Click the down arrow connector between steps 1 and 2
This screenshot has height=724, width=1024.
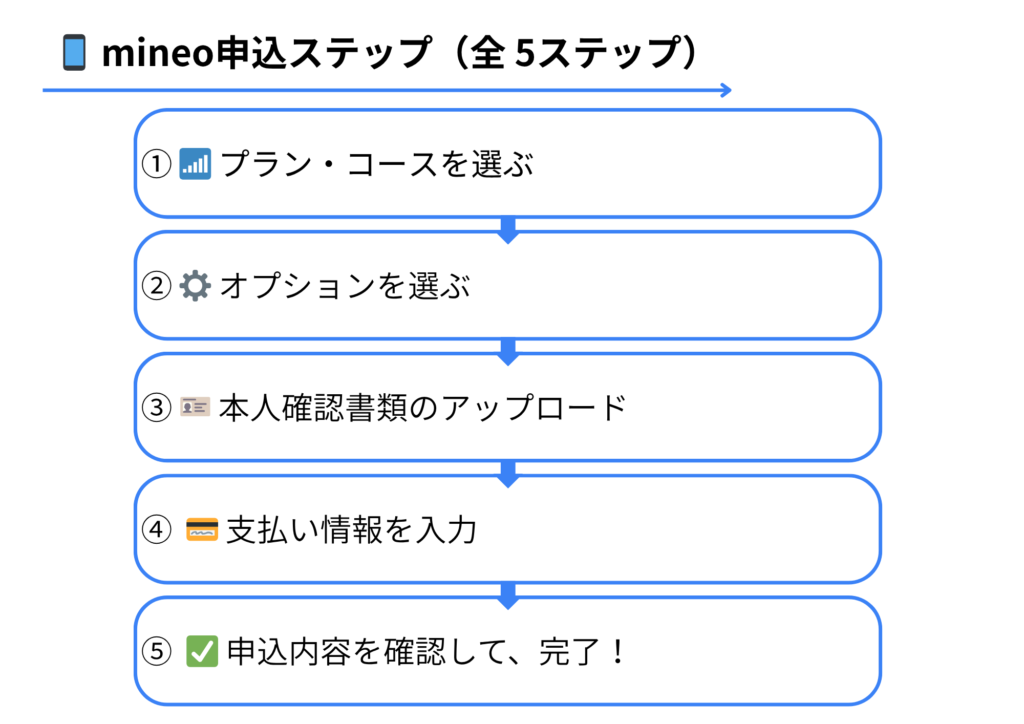(x=508, y=230)
